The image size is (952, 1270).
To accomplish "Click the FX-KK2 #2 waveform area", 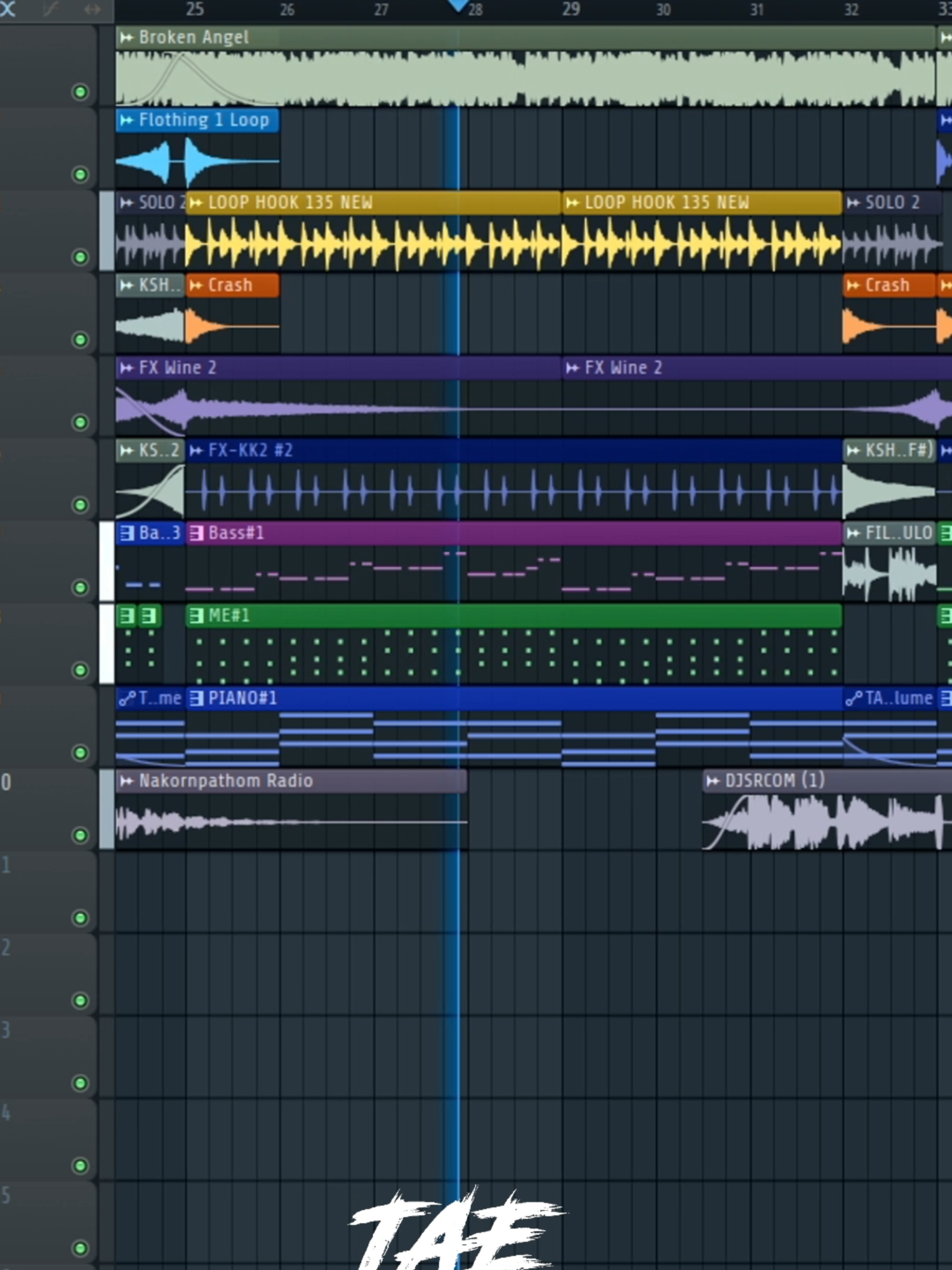I will pos(514,491).
